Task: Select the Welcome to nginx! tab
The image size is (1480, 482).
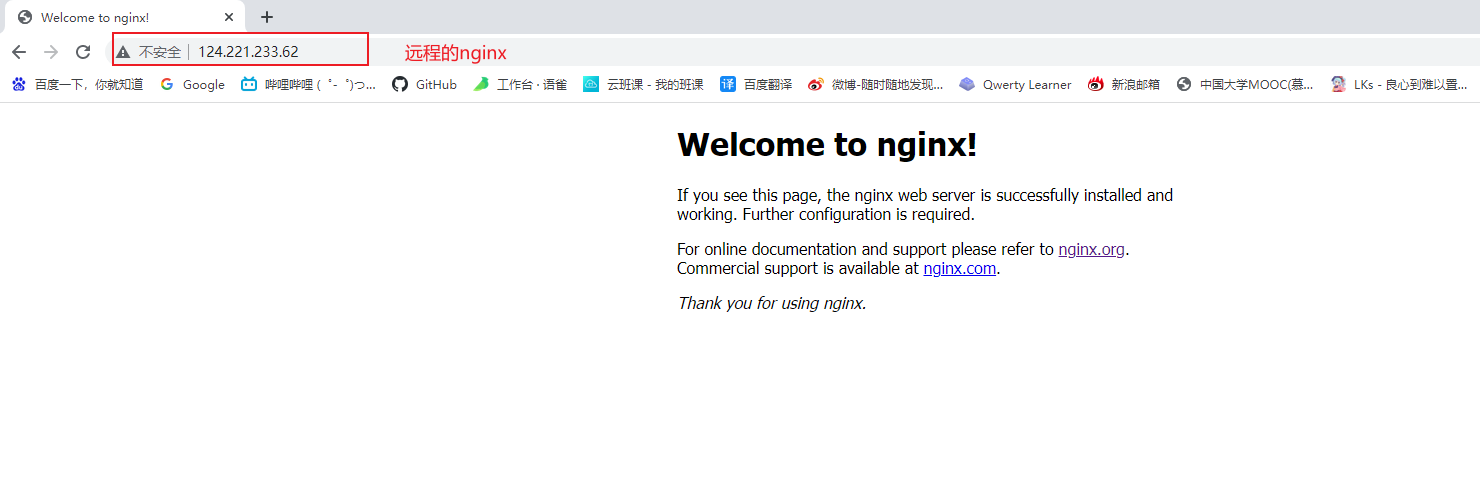Action: [123, 17]
